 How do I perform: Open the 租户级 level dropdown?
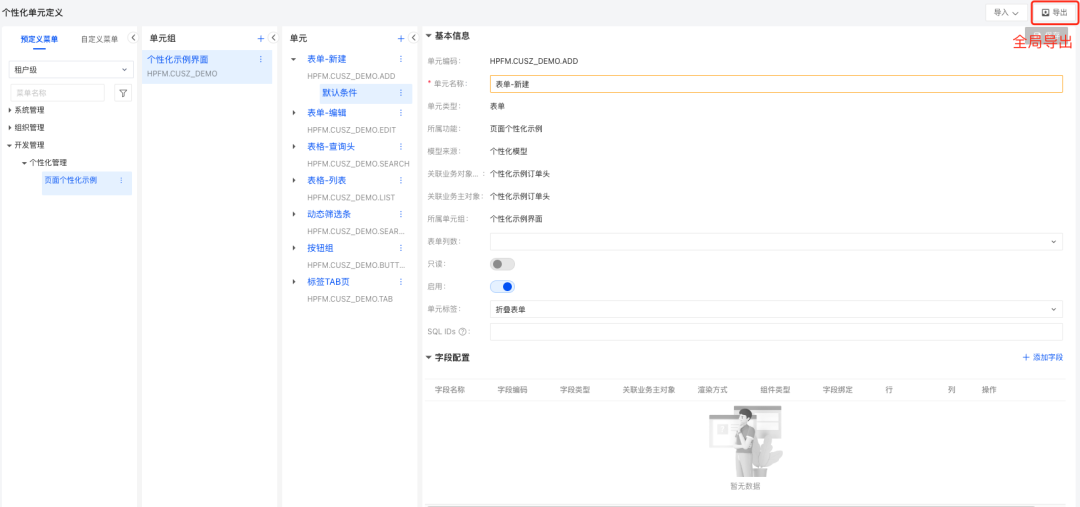point(70,70)
